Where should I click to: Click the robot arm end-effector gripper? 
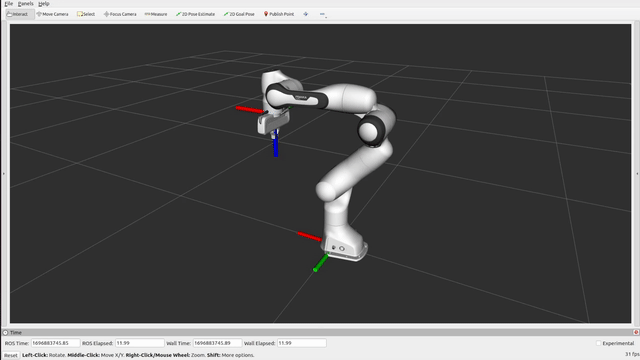tap(273, 124)
